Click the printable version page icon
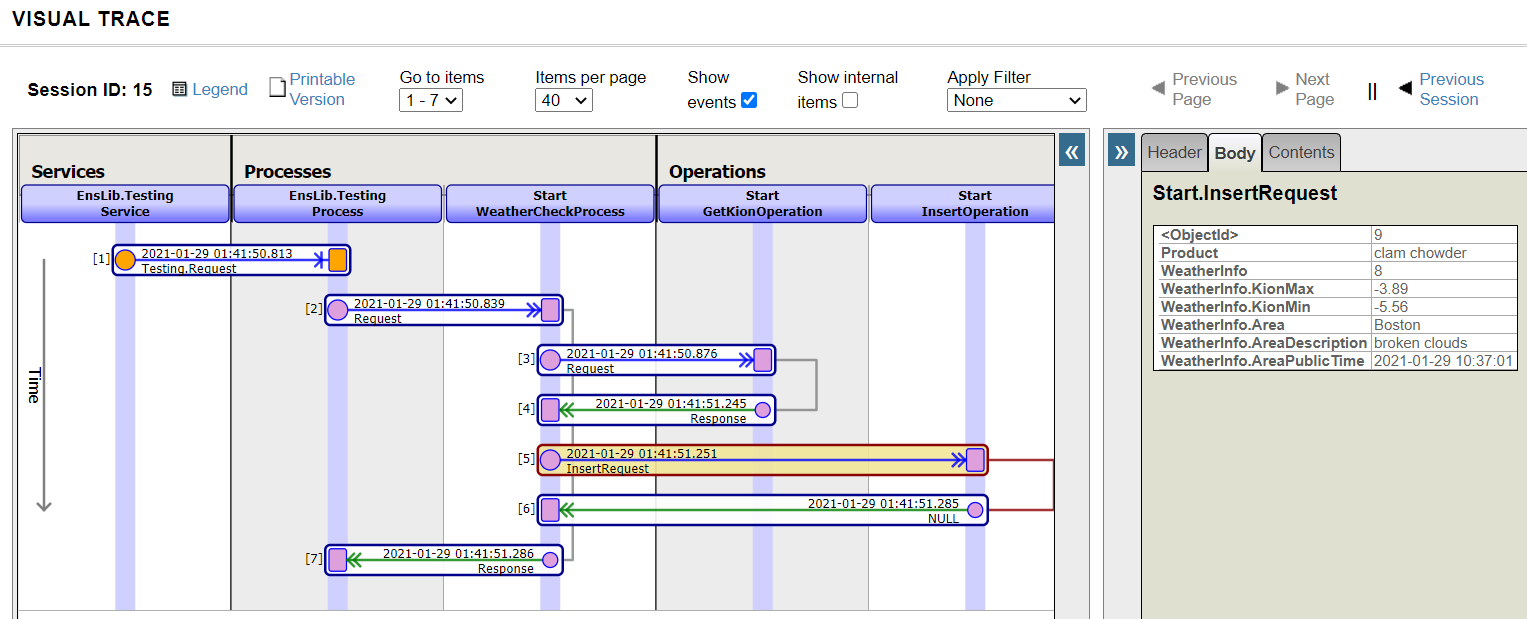The height and width of the screenshot is (619, 1527). [x=278, y=88]
